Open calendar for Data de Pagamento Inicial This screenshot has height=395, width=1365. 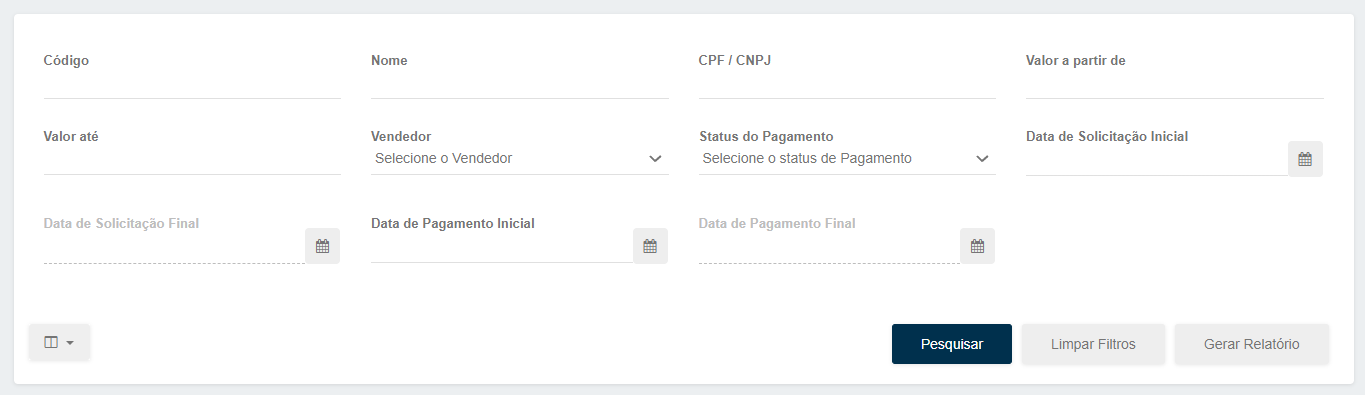pyautogui.click(x=650, y=246)
